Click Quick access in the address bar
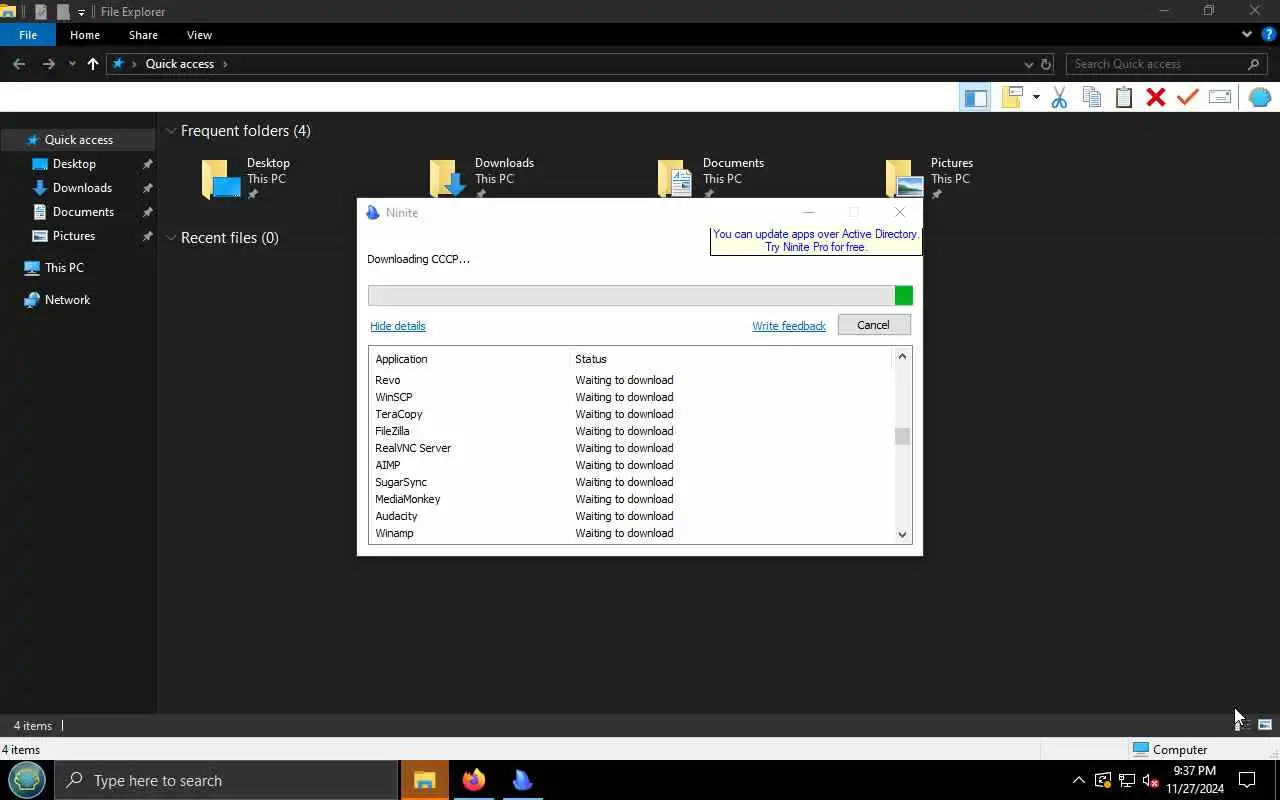 180,64
